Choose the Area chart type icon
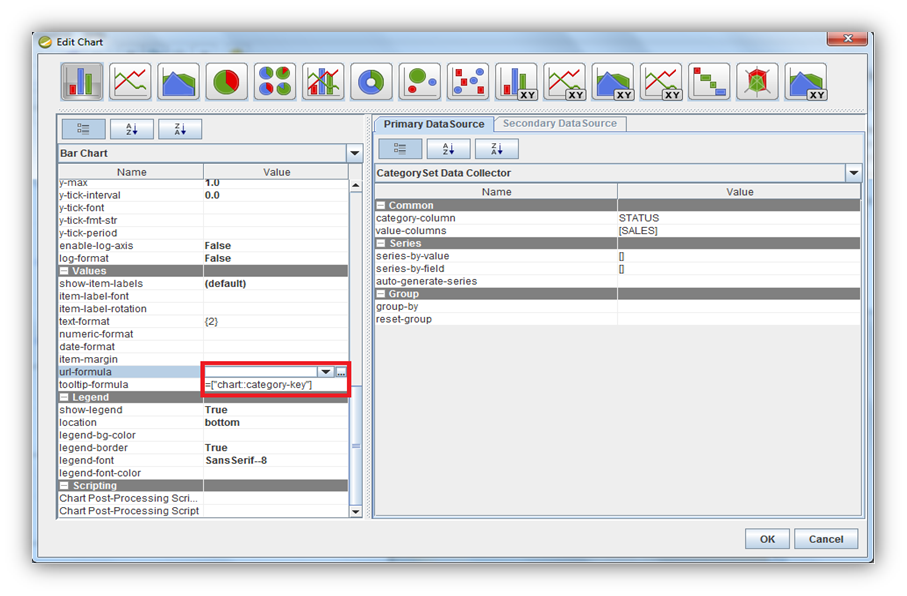 click(x=178, y=82)
